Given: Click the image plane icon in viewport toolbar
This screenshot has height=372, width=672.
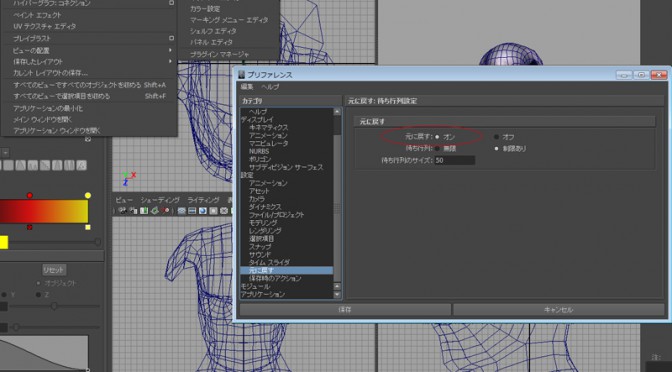Looking at the screenshot, I should (x=155, y=211).
